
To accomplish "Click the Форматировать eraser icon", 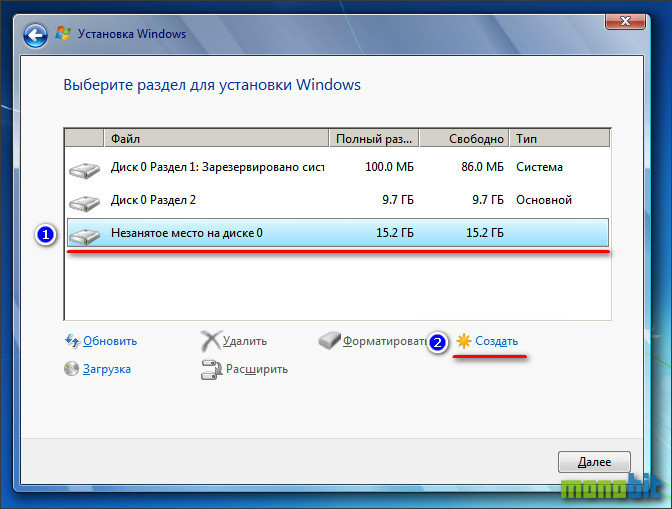I will (329, 340).
